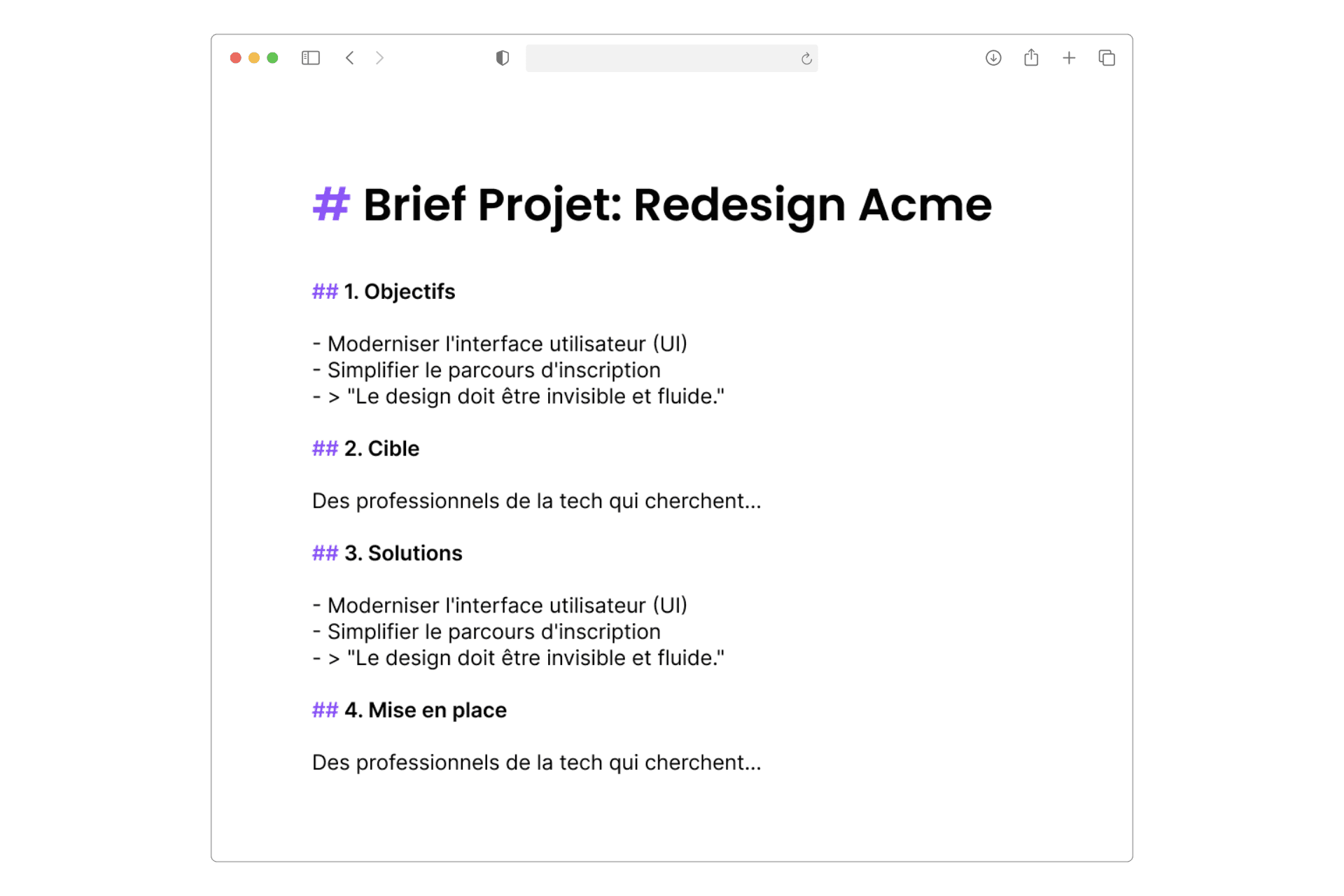Image resolution: width=1344 pixels, height=896 pixels.
Task: Click the heading 1. Objectifs
Action: pos(399,292)
